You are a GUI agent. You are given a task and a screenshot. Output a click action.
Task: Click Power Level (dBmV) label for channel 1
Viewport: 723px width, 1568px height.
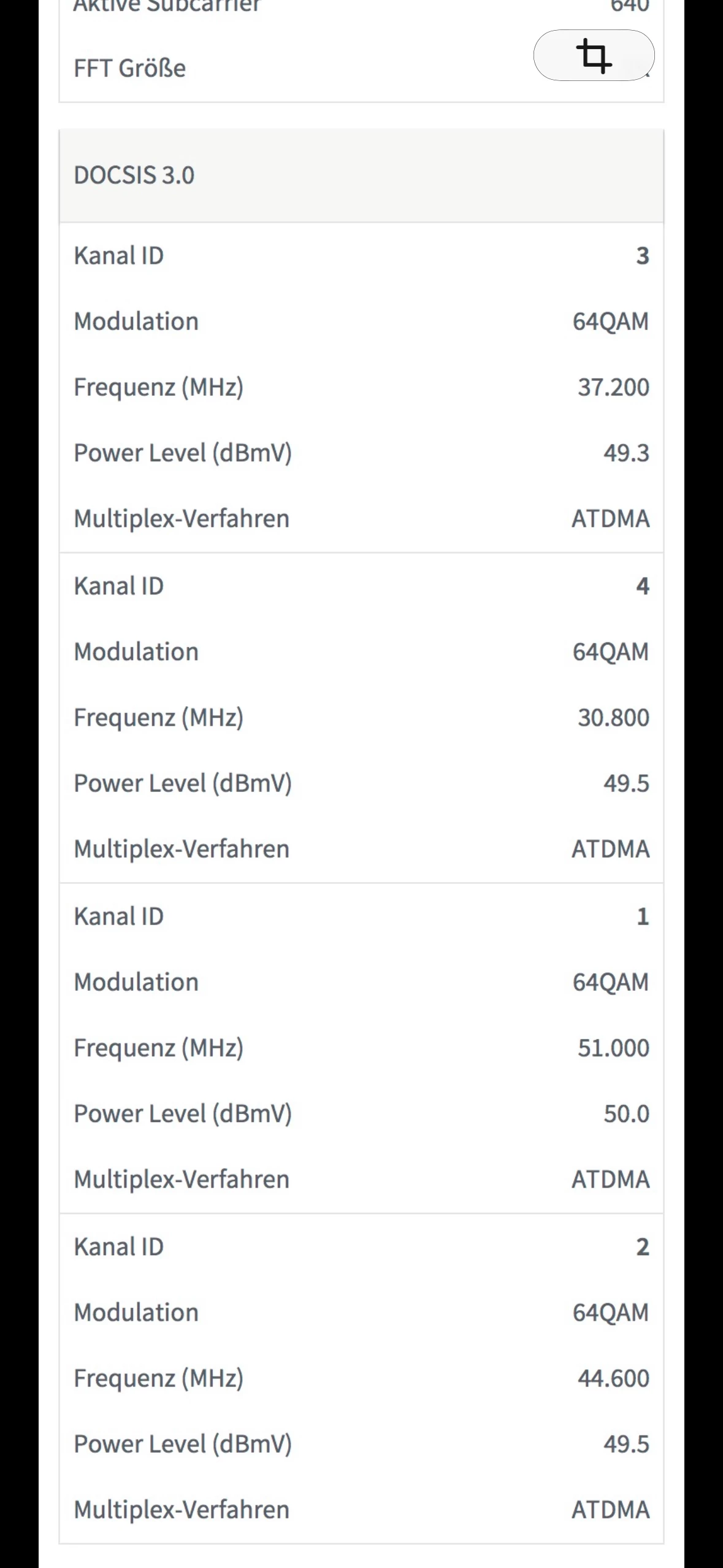183,1113
